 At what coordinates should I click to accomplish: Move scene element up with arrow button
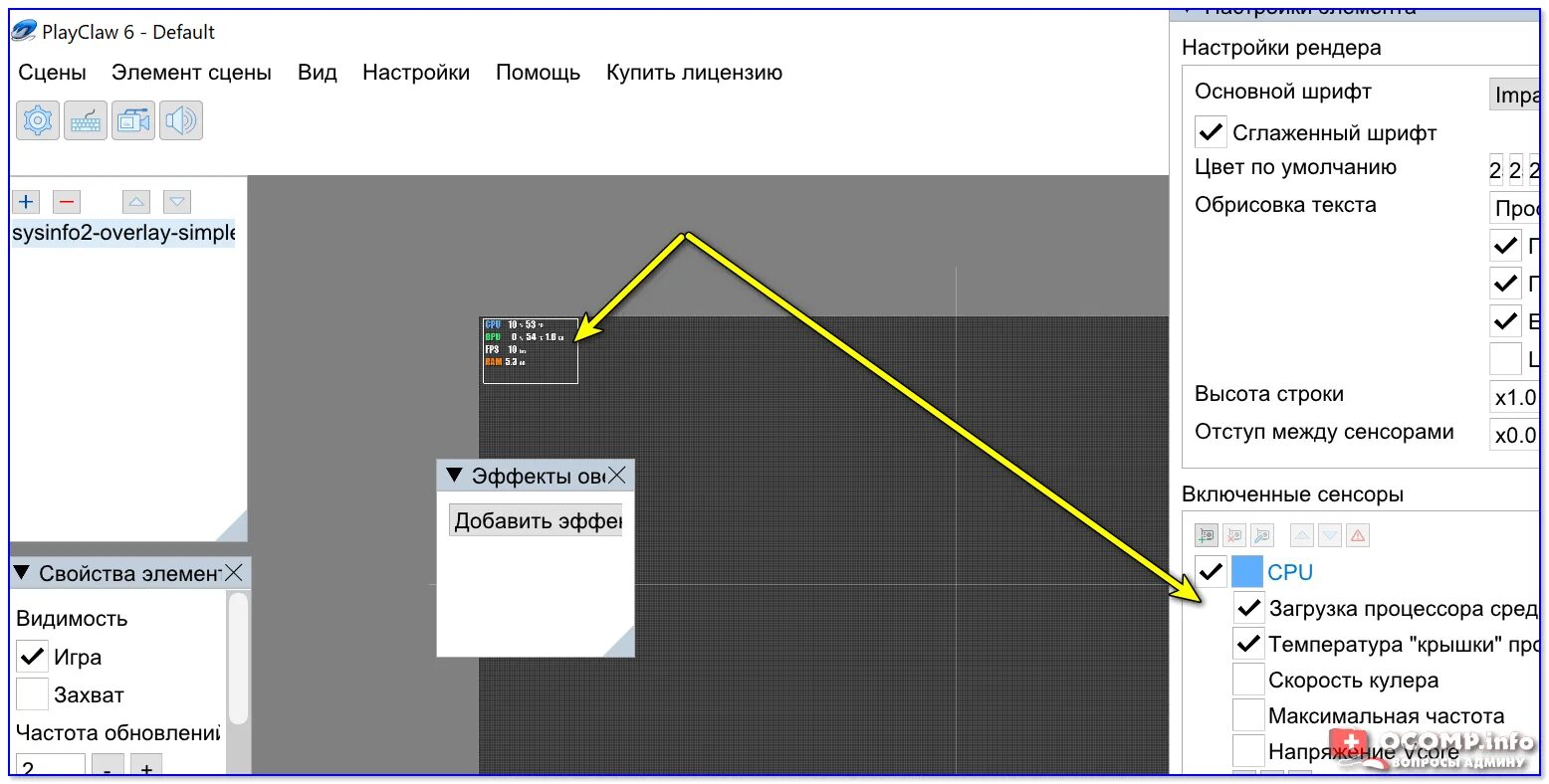pyautogui.click(x=136, y=202)
